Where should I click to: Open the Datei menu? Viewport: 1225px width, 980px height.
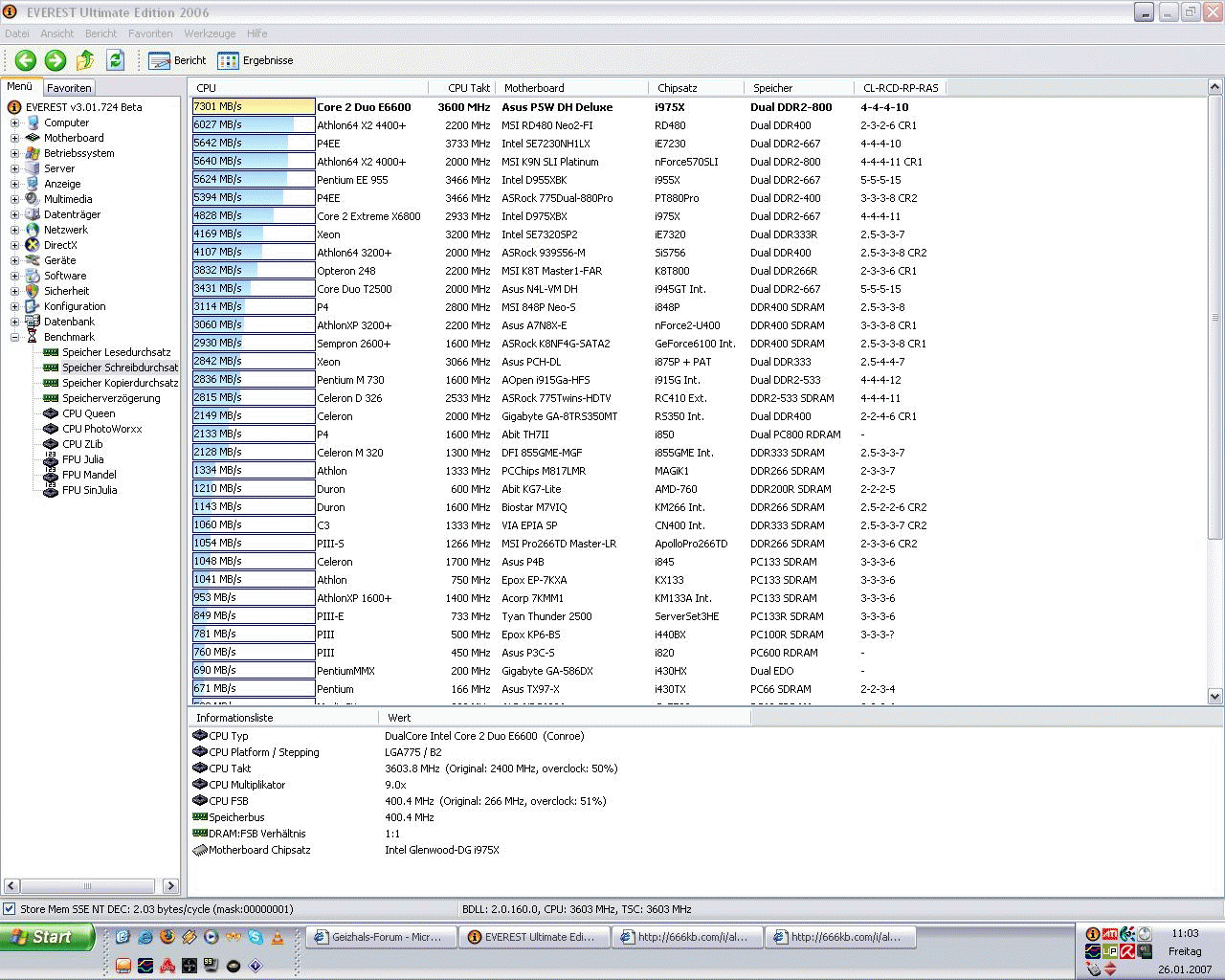[17, 33]
